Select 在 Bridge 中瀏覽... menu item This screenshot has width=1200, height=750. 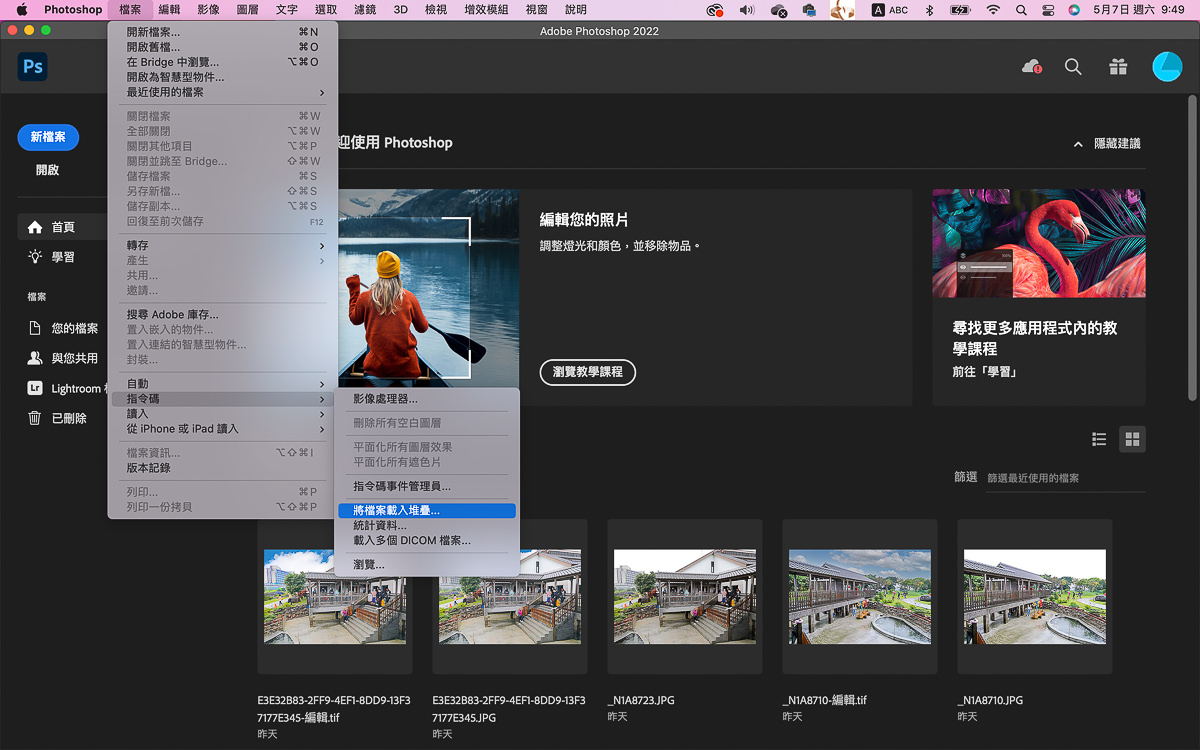222,62
